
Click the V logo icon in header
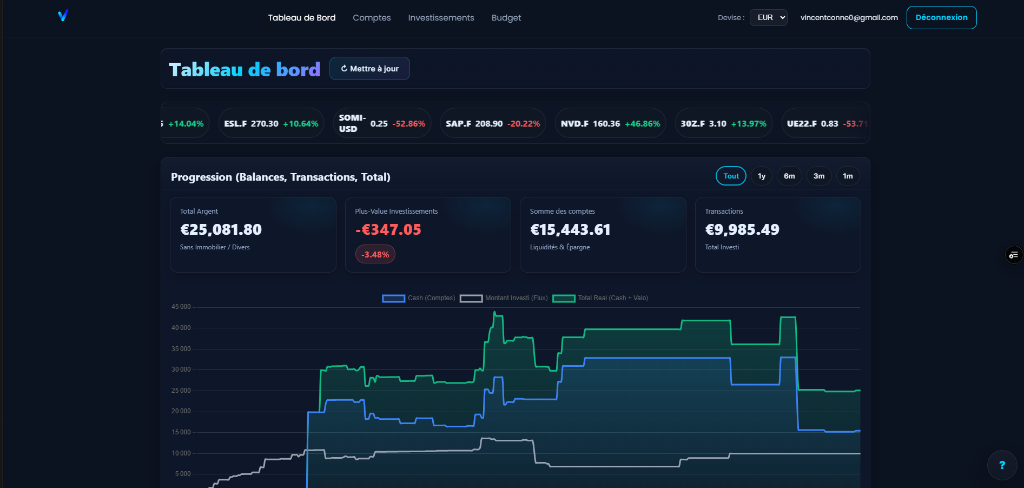click(62, 16)
